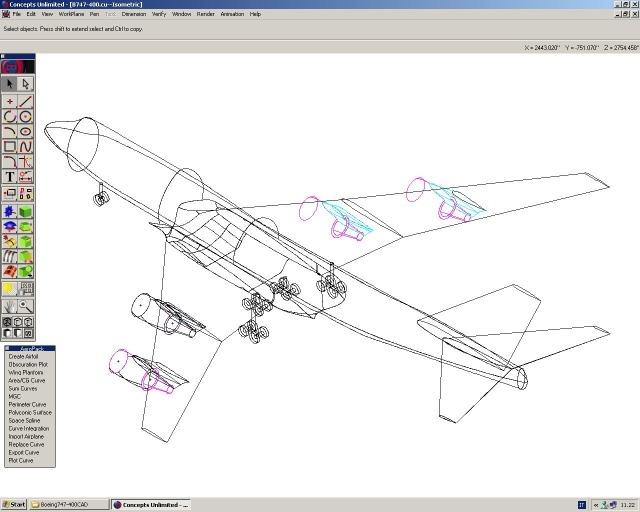Screen dimensions: 640x512
Task: Open the Render menu
Action: pos(205,14)
